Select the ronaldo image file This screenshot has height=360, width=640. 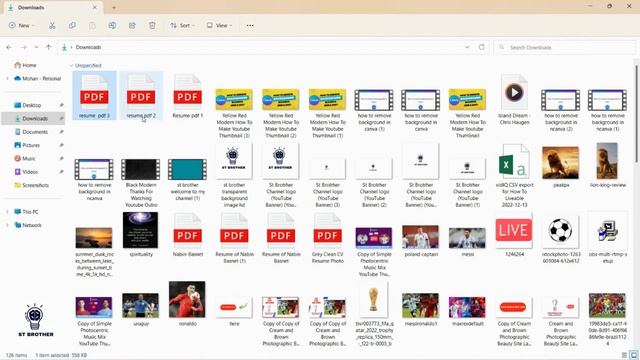187,303
